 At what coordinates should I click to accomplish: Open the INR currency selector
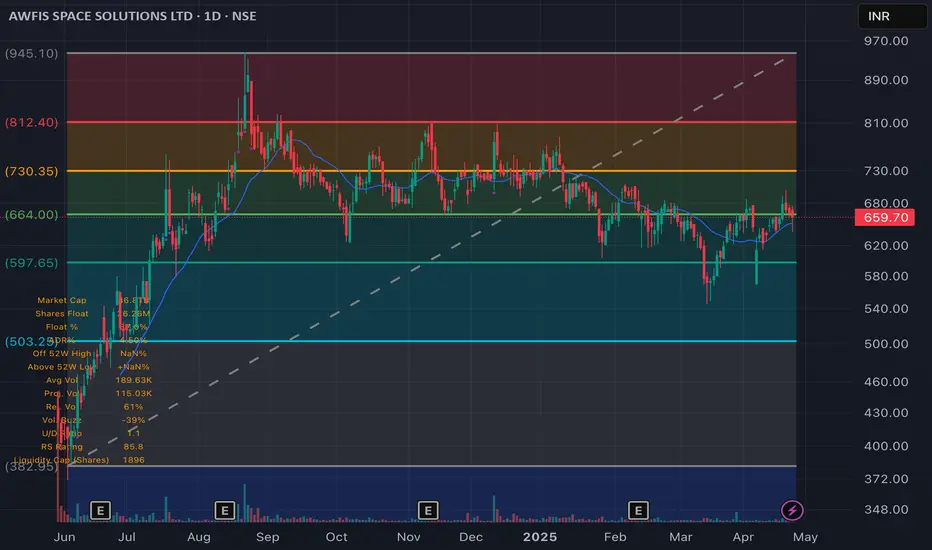[892, 16]
